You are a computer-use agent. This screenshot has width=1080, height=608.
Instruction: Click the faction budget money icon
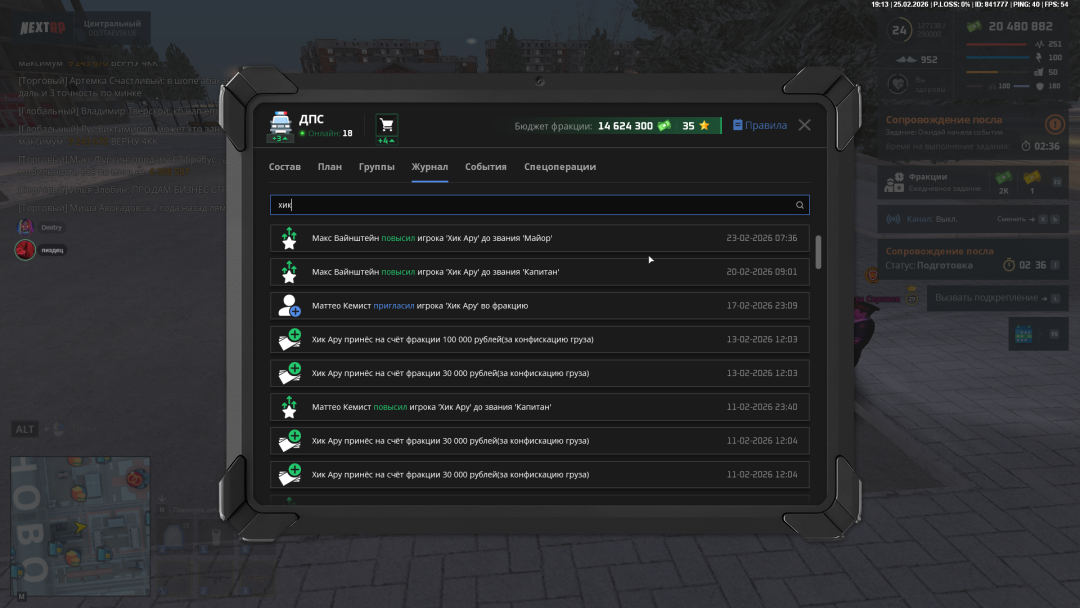pos(664,126)
